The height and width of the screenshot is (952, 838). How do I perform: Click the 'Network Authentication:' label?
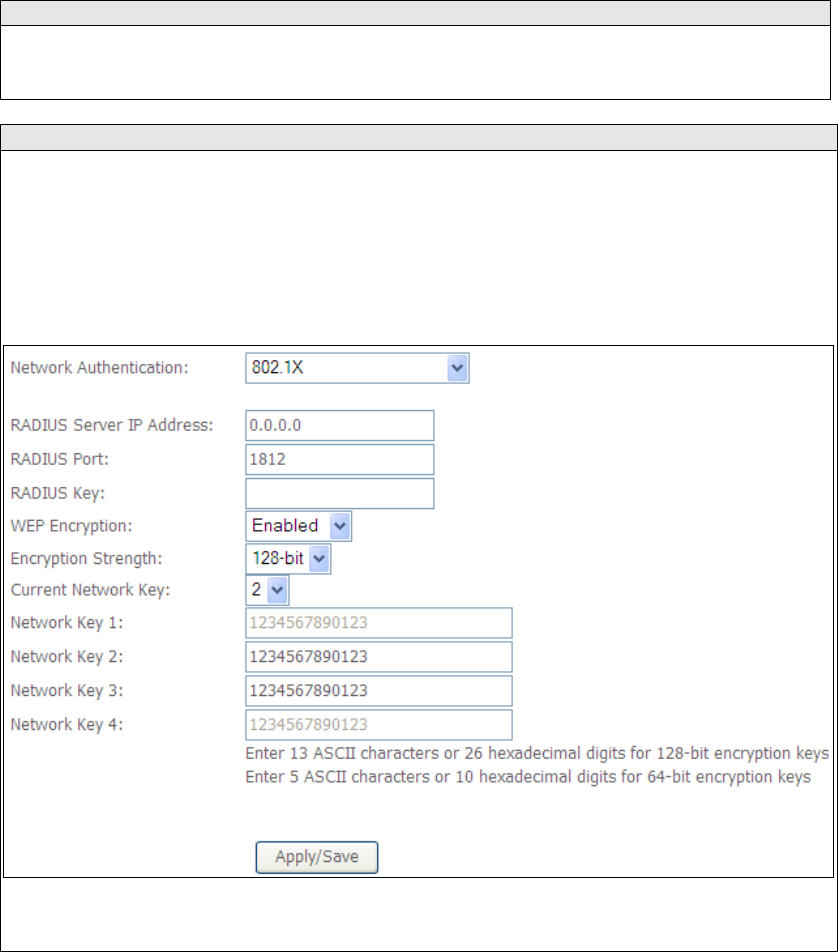point(100,368)
